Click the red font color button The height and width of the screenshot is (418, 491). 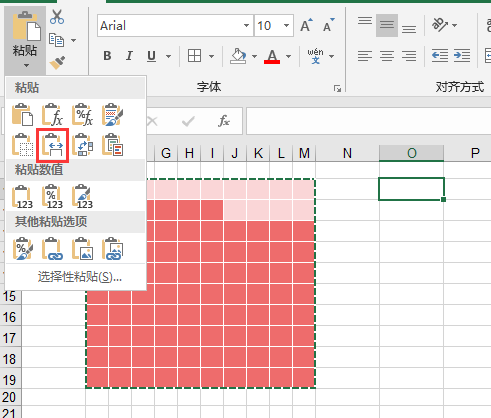pyautogui.click(x=272, y=56)
